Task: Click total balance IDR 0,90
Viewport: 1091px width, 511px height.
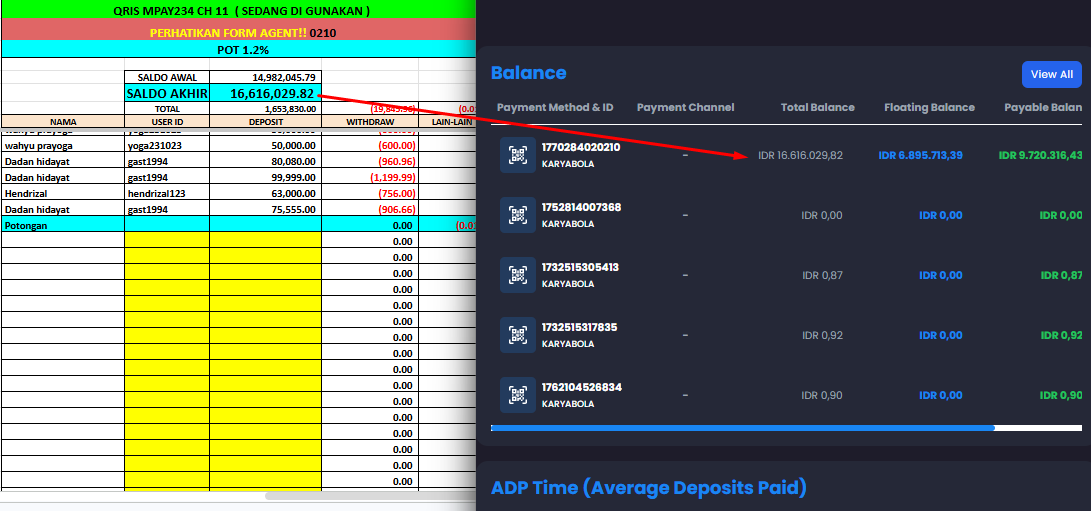Action: coord(822,395)
